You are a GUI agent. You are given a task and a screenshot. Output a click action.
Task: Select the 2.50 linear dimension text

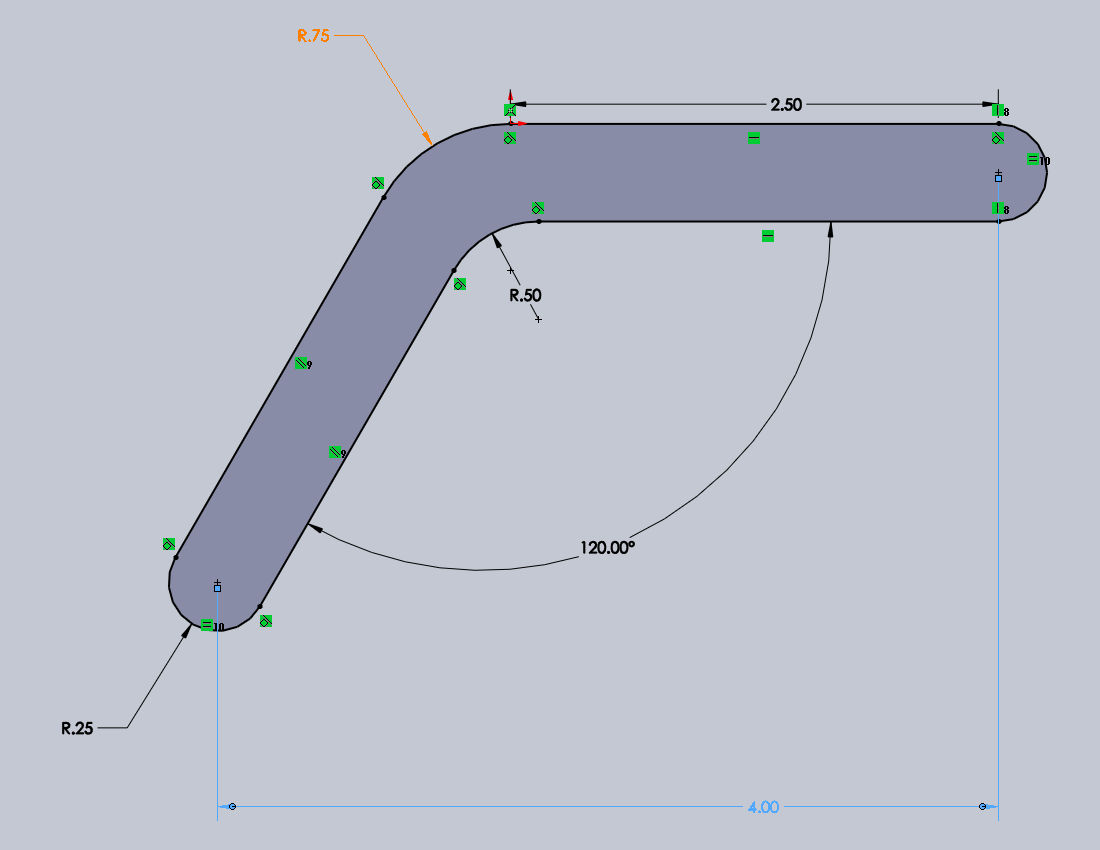point(786,104)
